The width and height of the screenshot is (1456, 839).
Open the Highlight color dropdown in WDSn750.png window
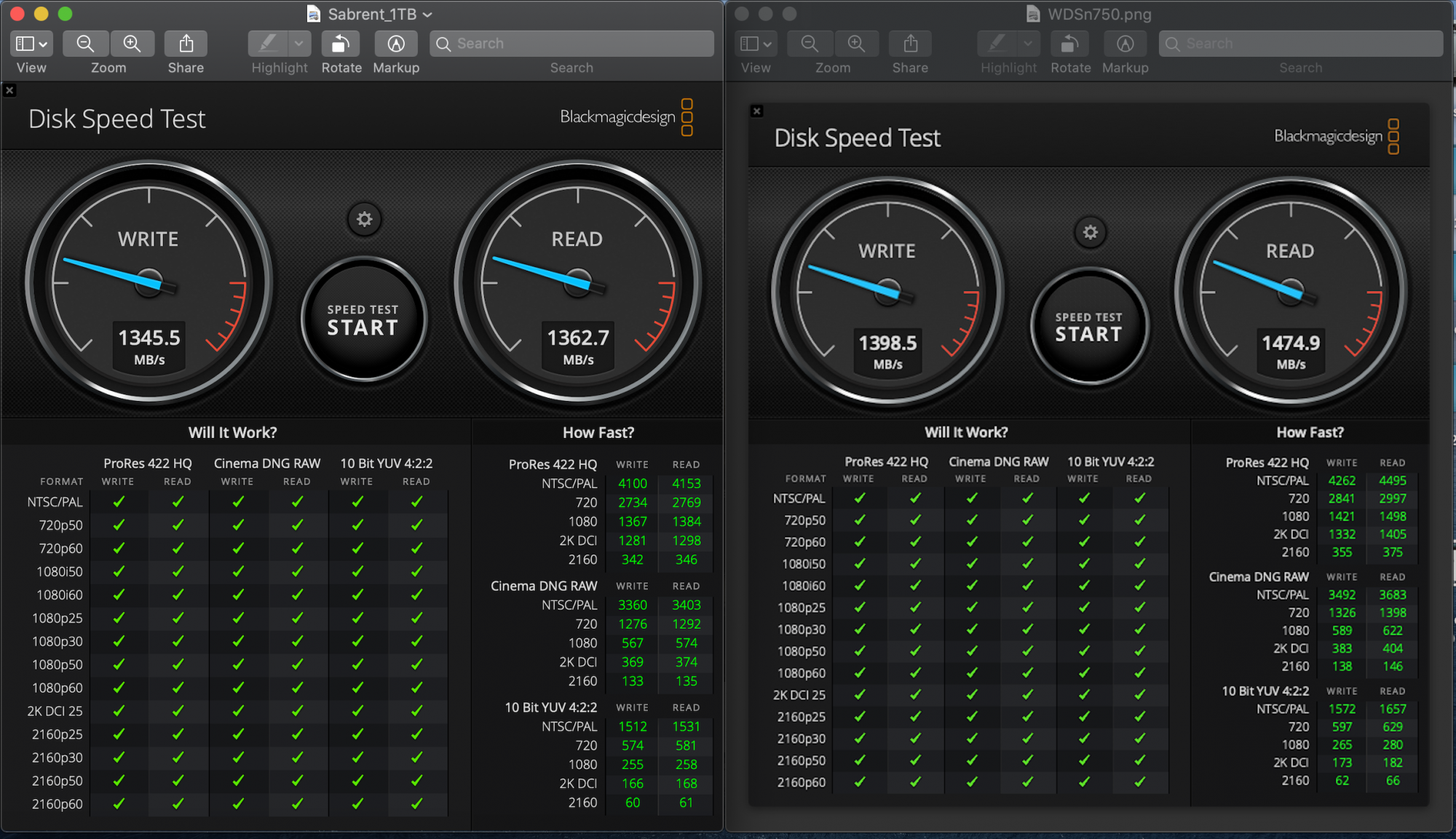coord(1028,44)
